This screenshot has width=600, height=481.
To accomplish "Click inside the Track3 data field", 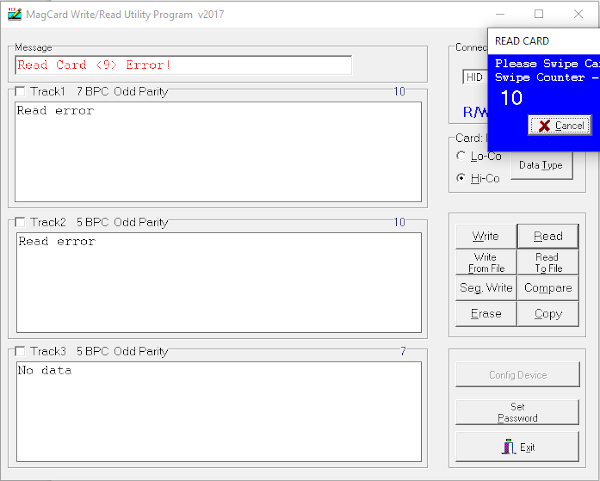I will 218,411.
